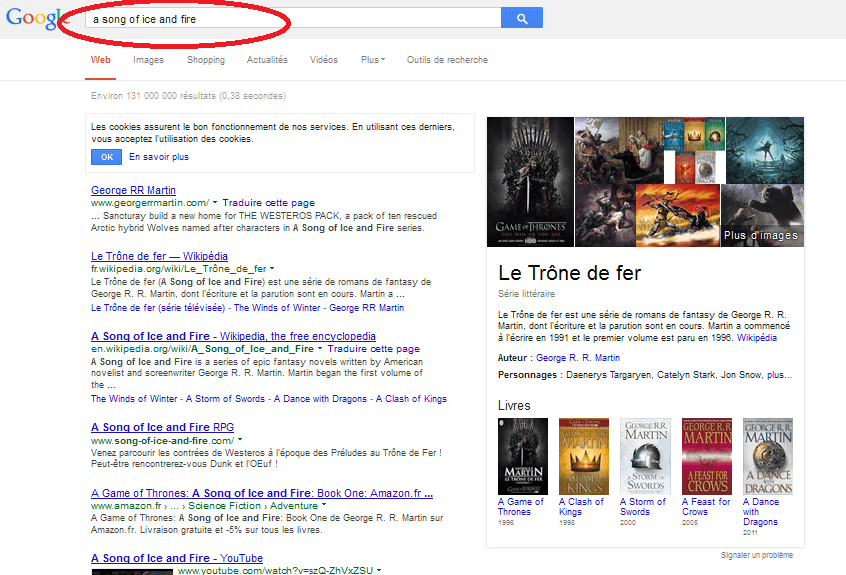This screenshot has height=575, width=846.
Task: Open A Storm of Swords book cover
Action: (x=645, y=456)
